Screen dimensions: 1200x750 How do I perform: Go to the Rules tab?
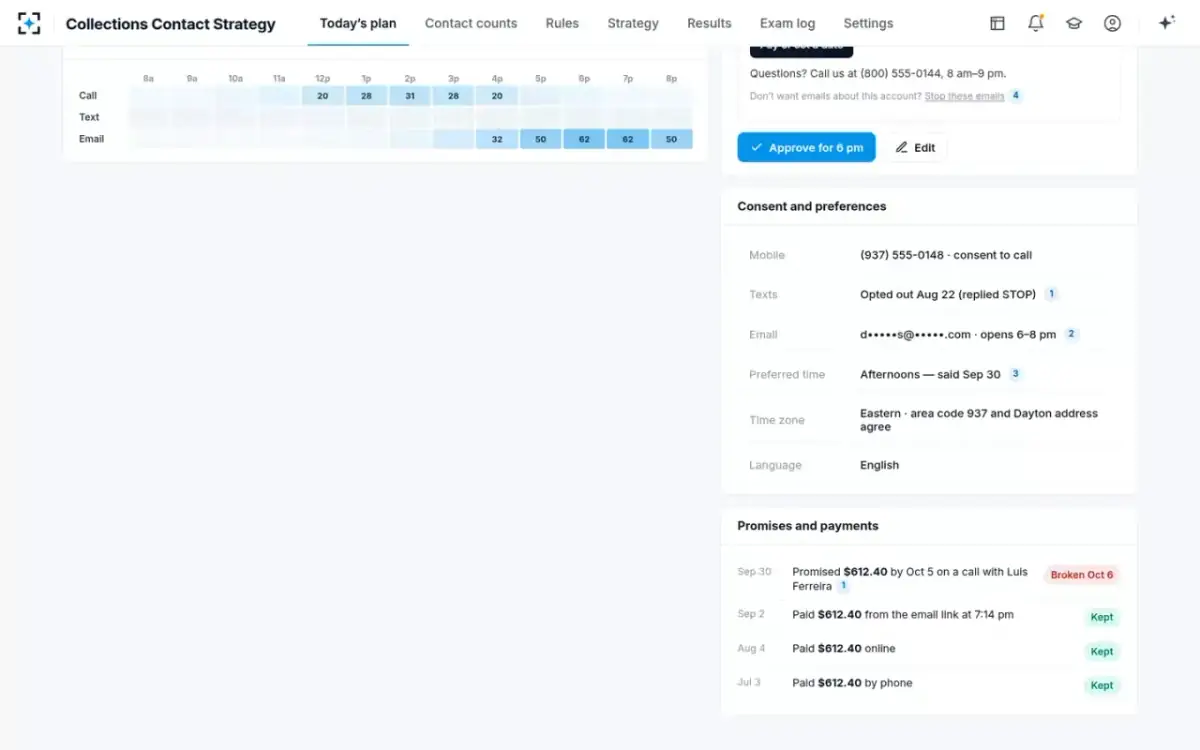(562, 23)
